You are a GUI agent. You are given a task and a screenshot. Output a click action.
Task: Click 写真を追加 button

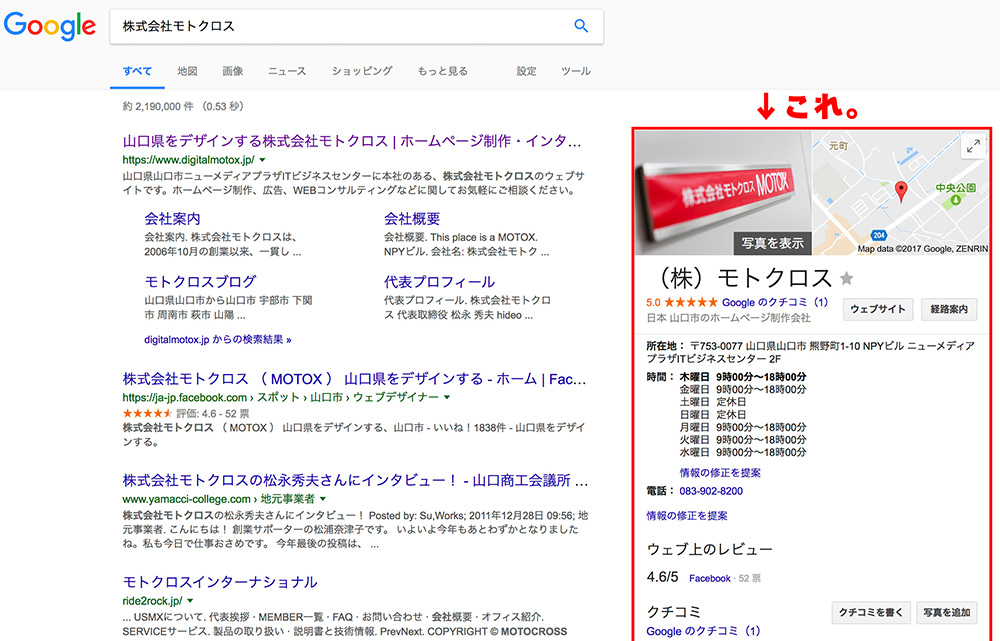pos(947,612)
